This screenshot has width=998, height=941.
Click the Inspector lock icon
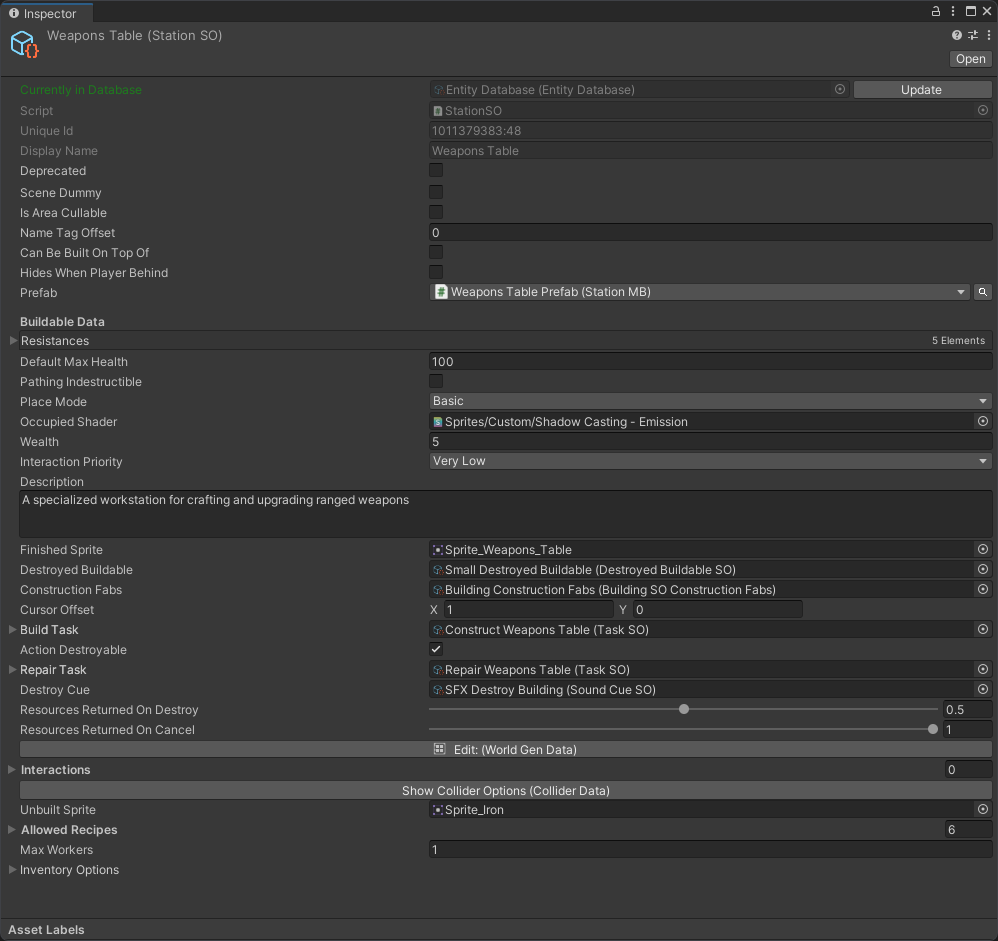pyautogui.click(x=936, y=11)
